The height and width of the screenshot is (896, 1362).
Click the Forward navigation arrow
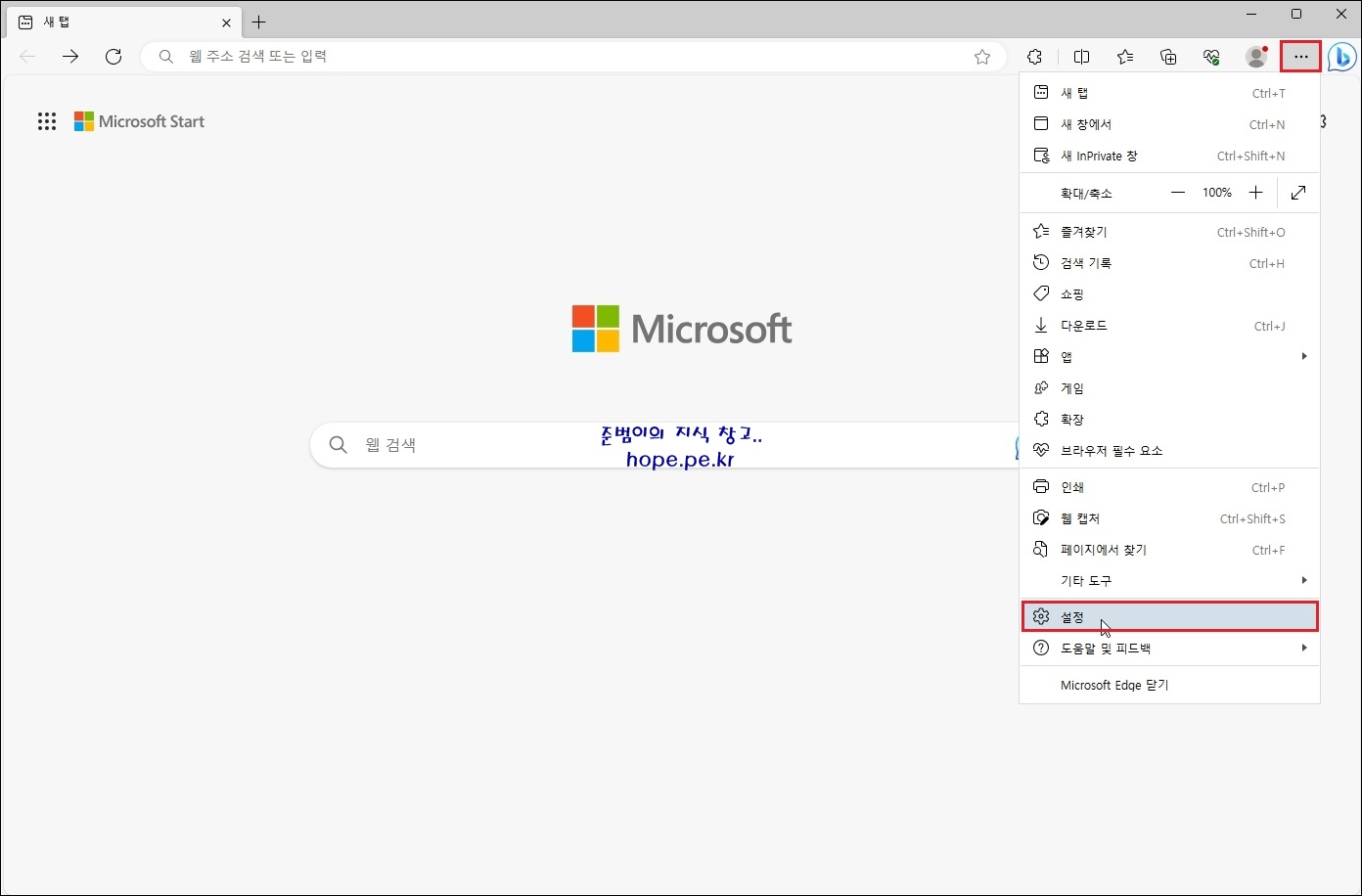(x=70, y=57)
